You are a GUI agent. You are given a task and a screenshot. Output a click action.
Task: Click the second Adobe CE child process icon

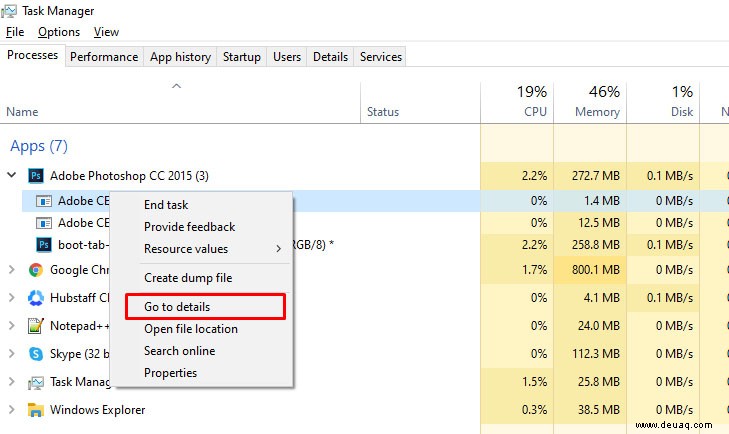[x=44, y=223]
